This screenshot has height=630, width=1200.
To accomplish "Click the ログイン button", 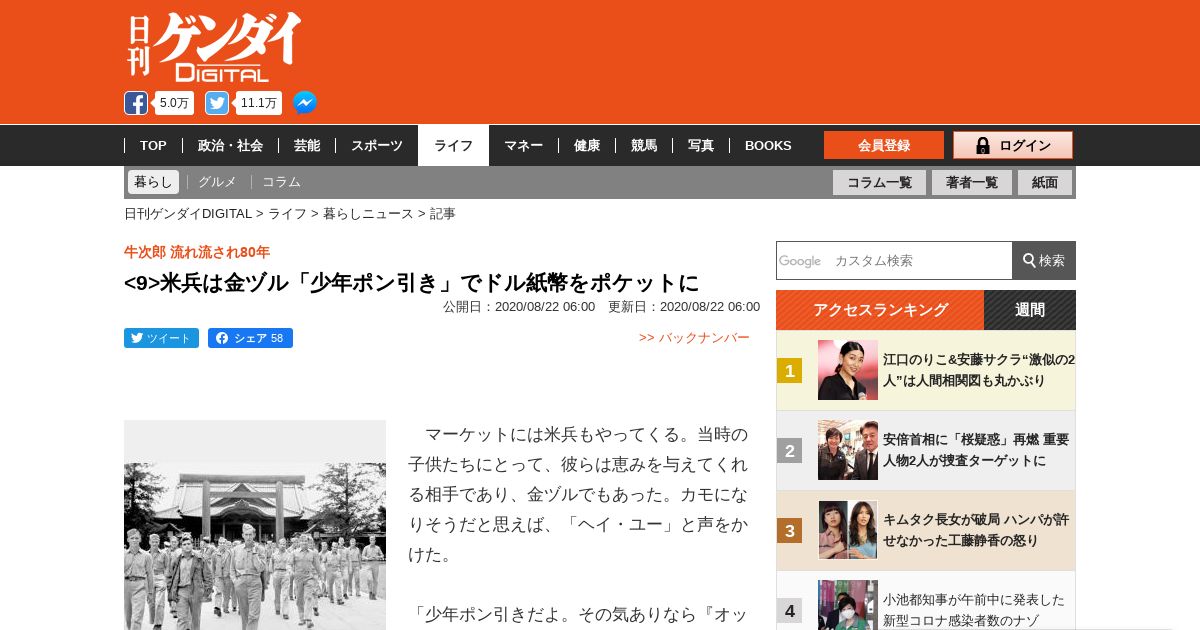I will pyautogui.click(x=1013, y=145).
